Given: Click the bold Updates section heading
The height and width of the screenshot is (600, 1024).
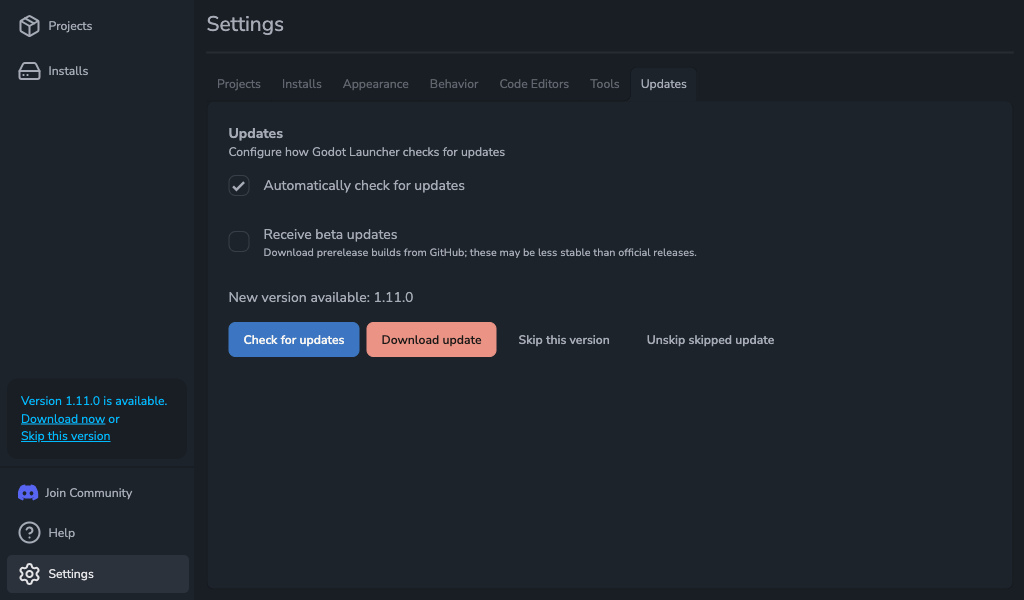Looking at the screenshot, I should coord(255,133).
